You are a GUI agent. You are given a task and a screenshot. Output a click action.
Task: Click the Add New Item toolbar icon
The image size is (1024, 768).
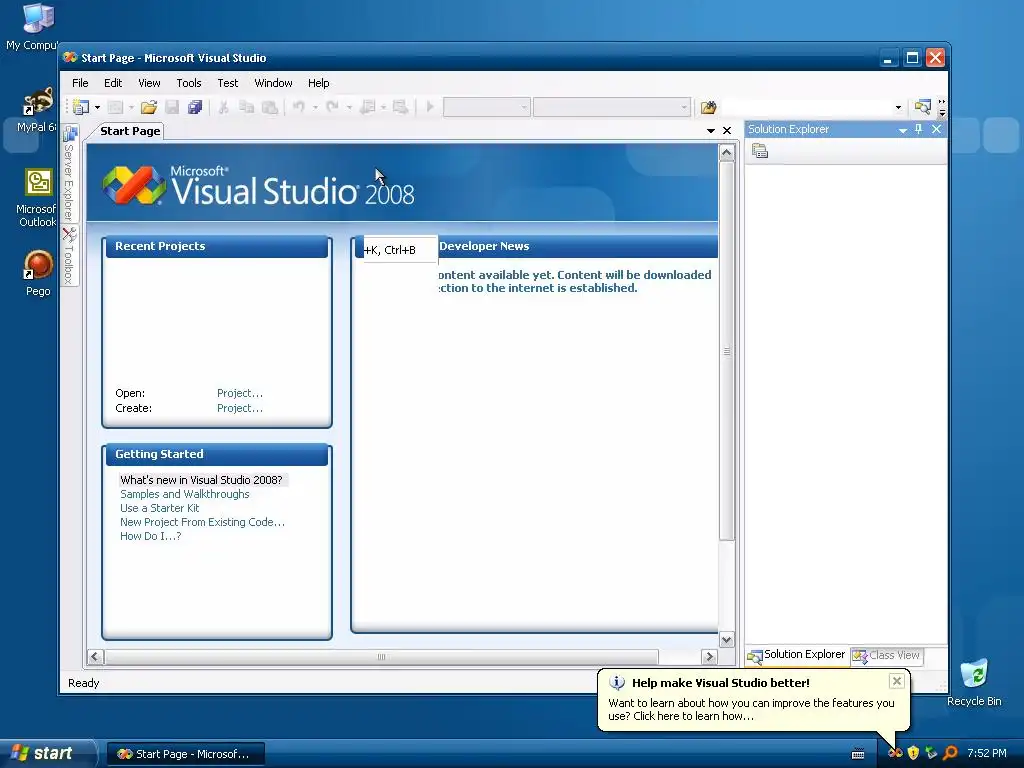115,107
